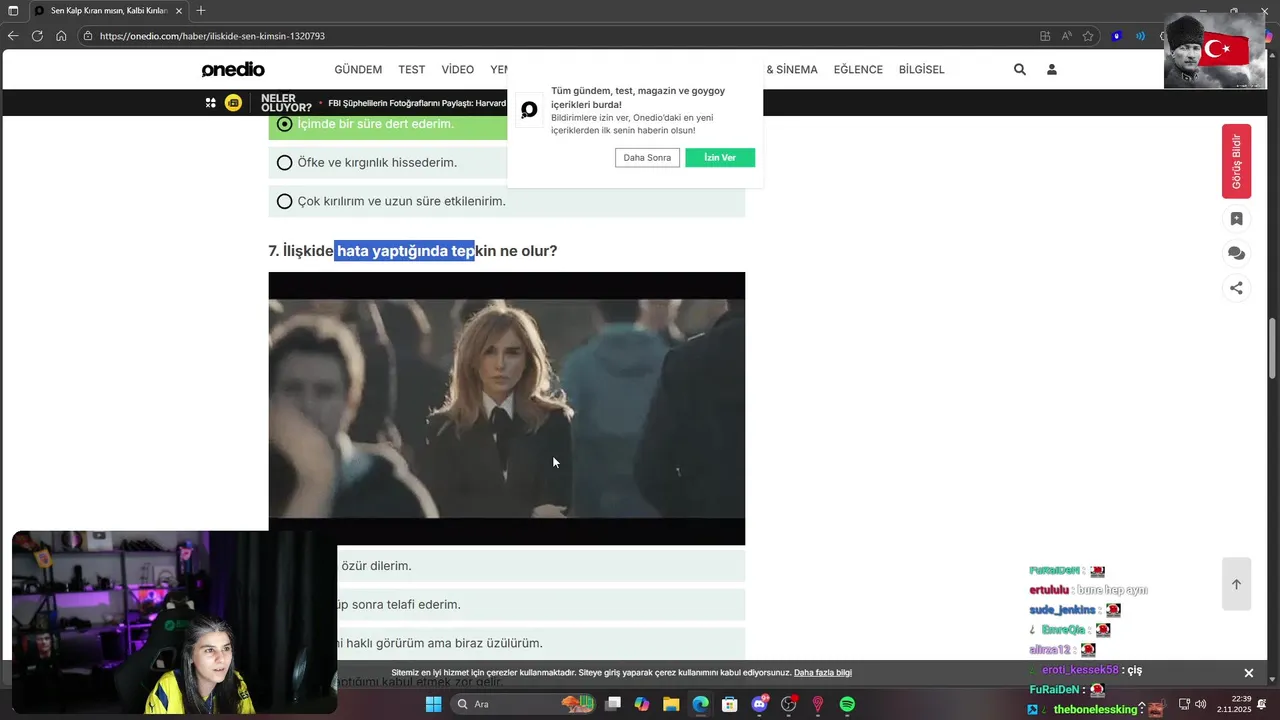Open '& SİNEMA' menu item

pos(792,70)
